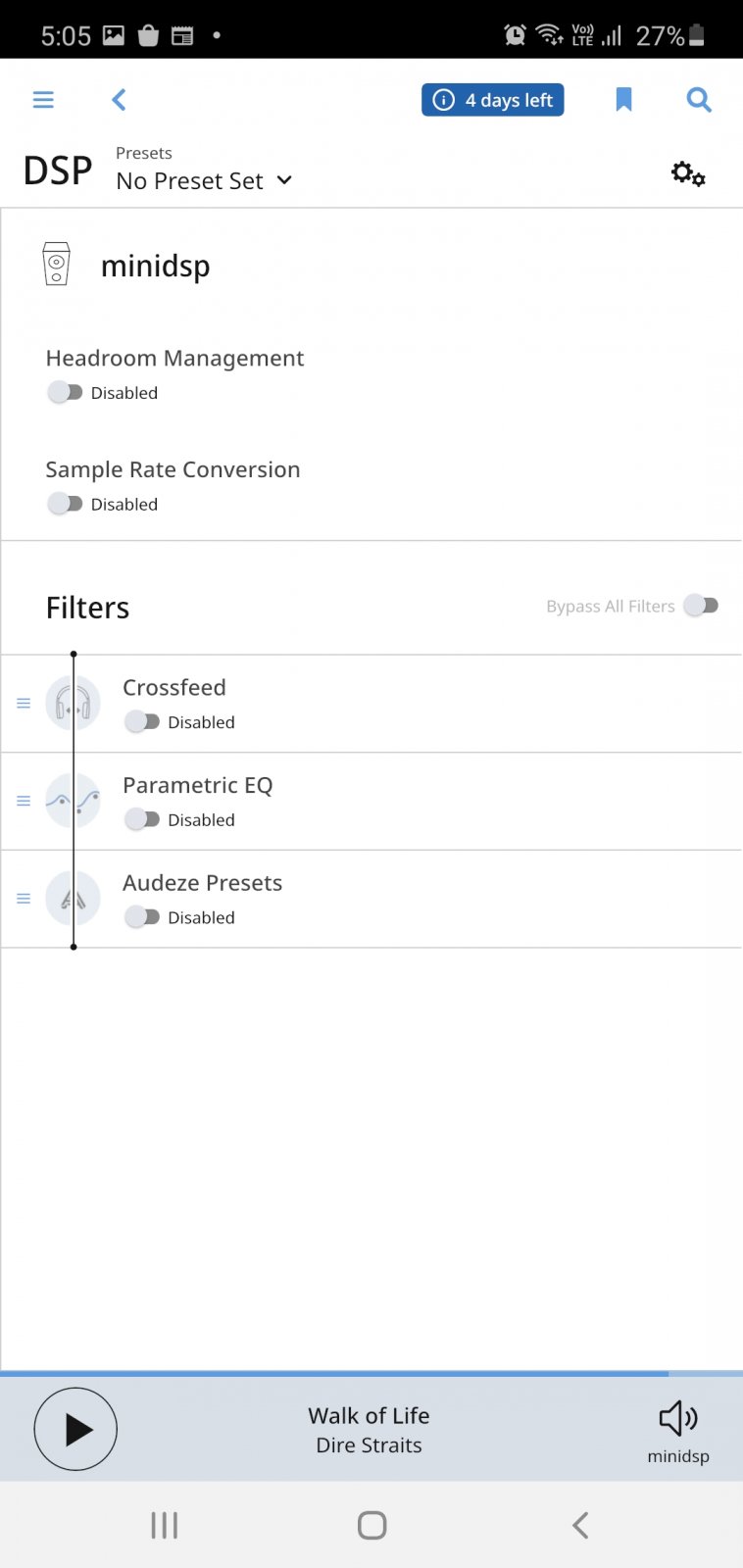Enable Headroom Management toggle
743x1568 pixels.
point(65,392)
